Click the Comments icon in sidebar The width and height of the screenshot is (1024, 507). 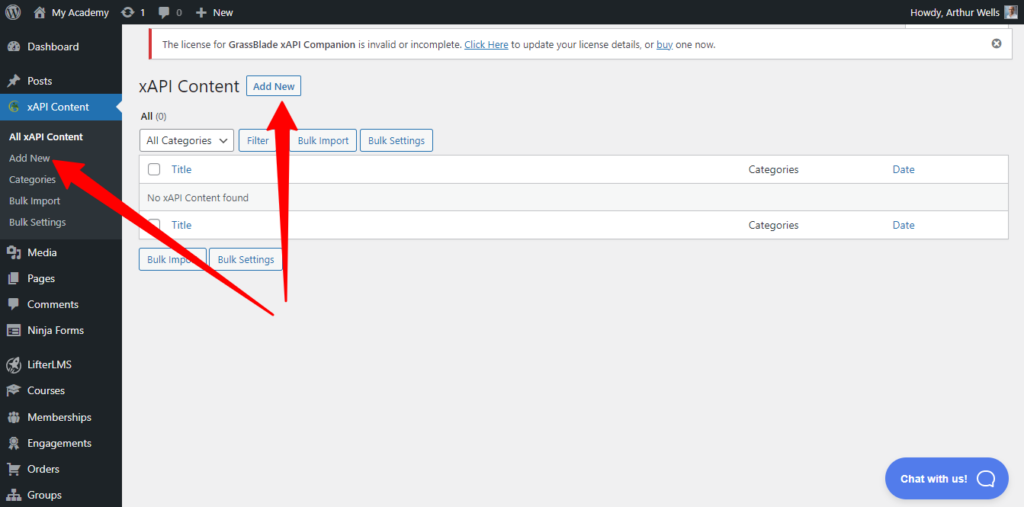tap(13, 304)
